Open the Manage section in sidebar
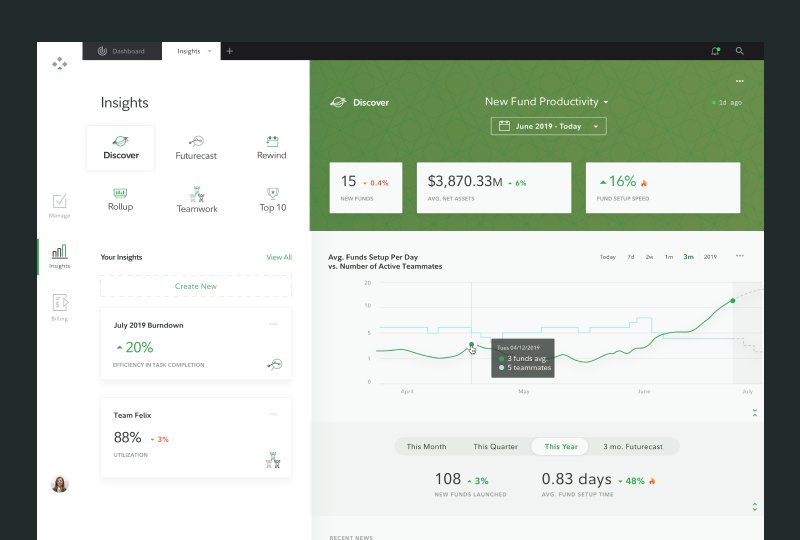 [60, 206]
